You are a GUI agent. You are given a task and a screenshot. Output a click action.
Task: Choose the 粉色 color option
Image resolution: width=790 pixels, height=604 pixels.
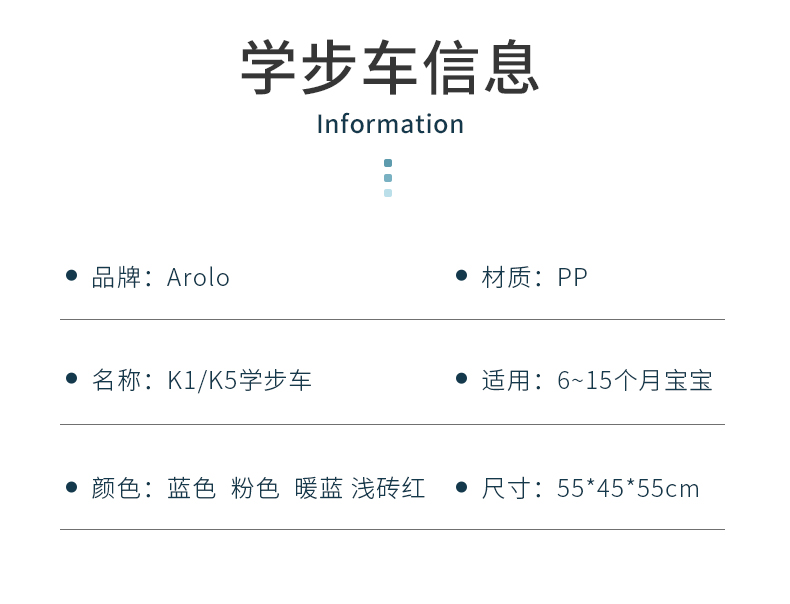click(x=255, y=488)
